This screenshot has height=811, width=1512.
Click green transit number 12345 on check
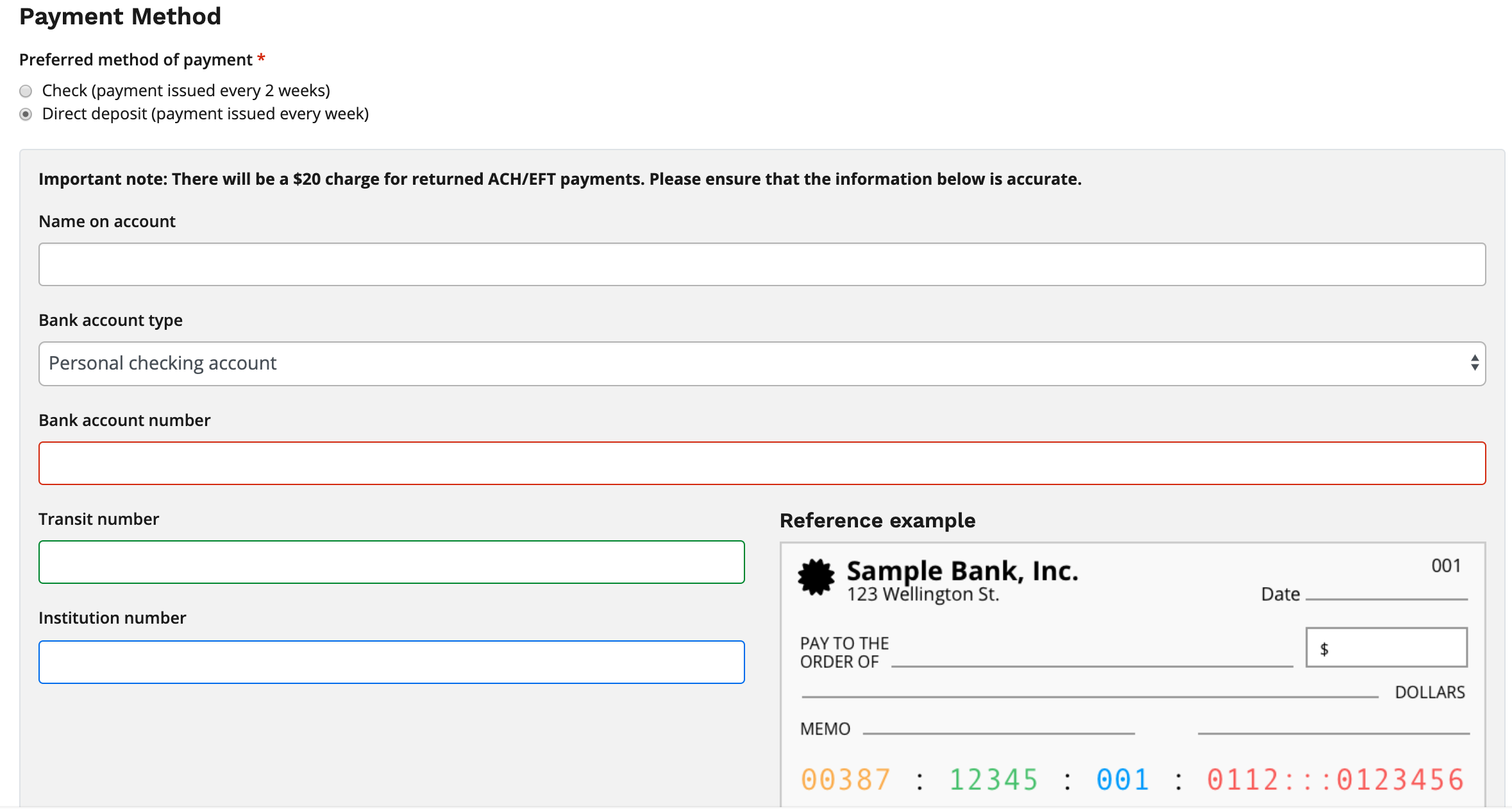993,780
